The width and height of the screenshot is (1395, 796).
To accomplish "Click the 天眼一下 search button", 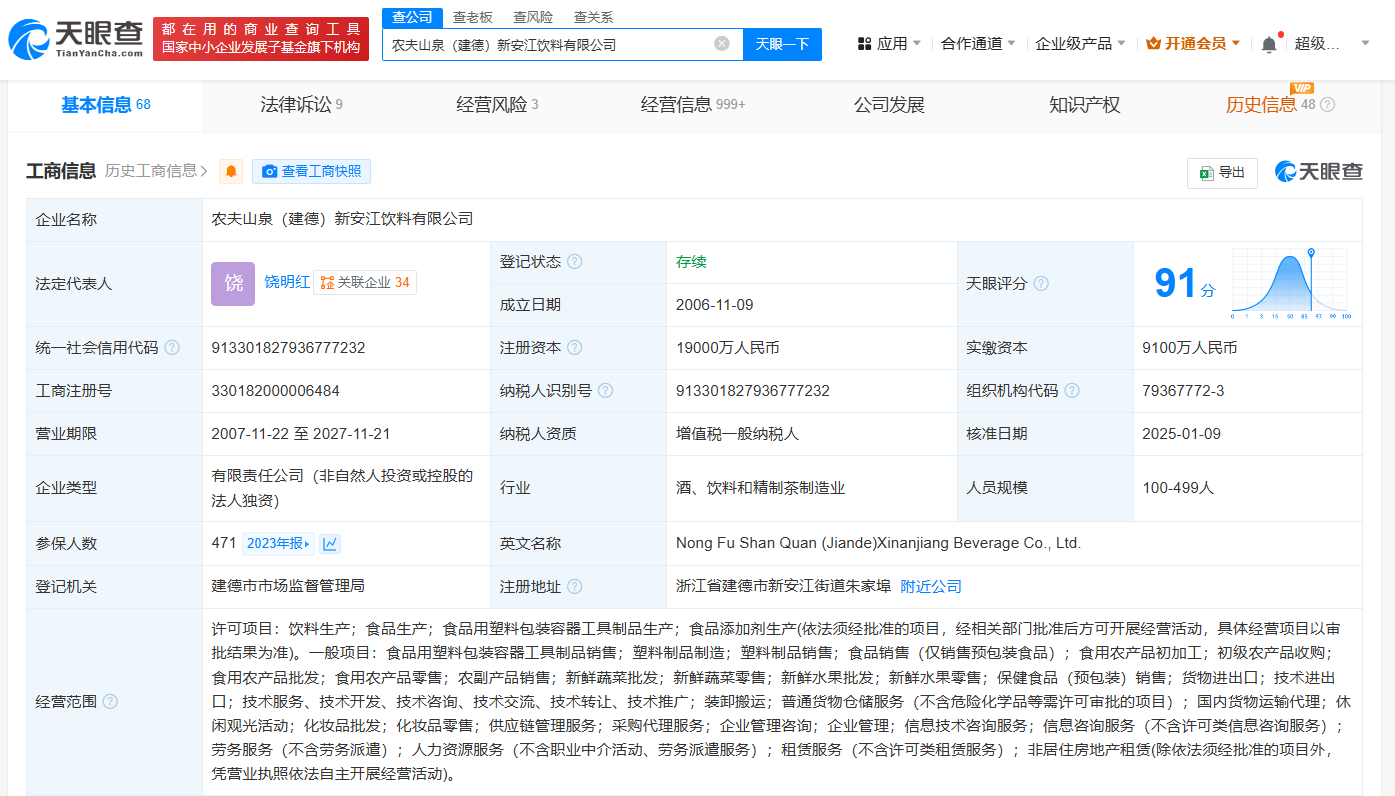I will pyautogui.click(x=782, y=44).
